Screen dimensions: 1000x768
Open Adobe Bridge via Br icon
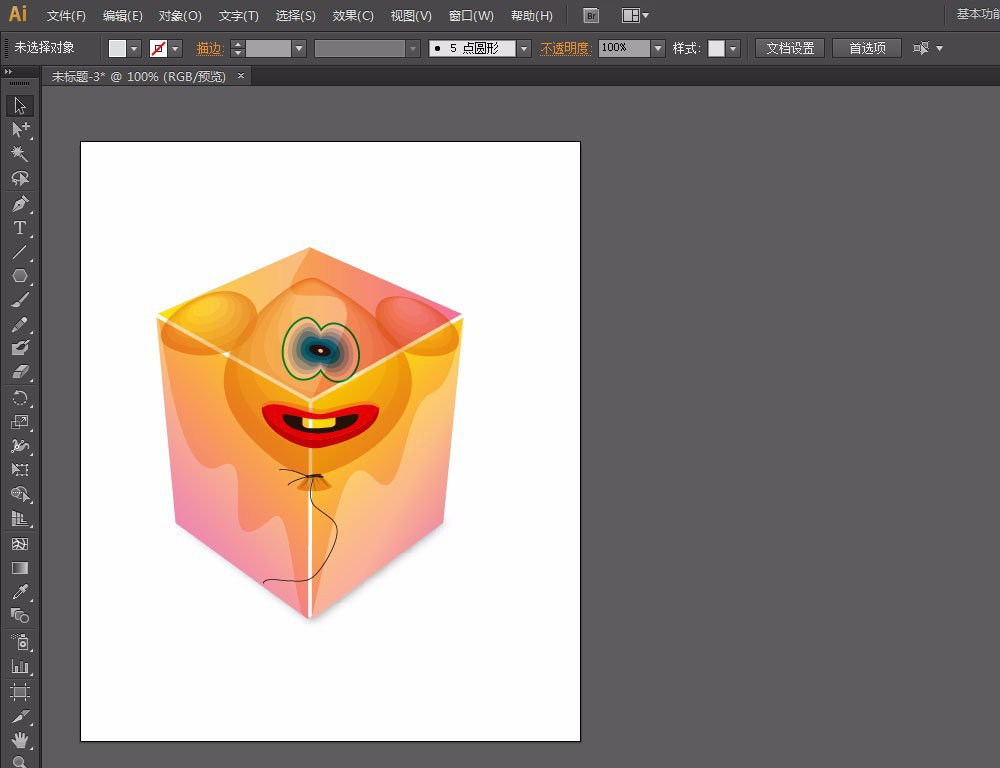(x=591, y=16)
